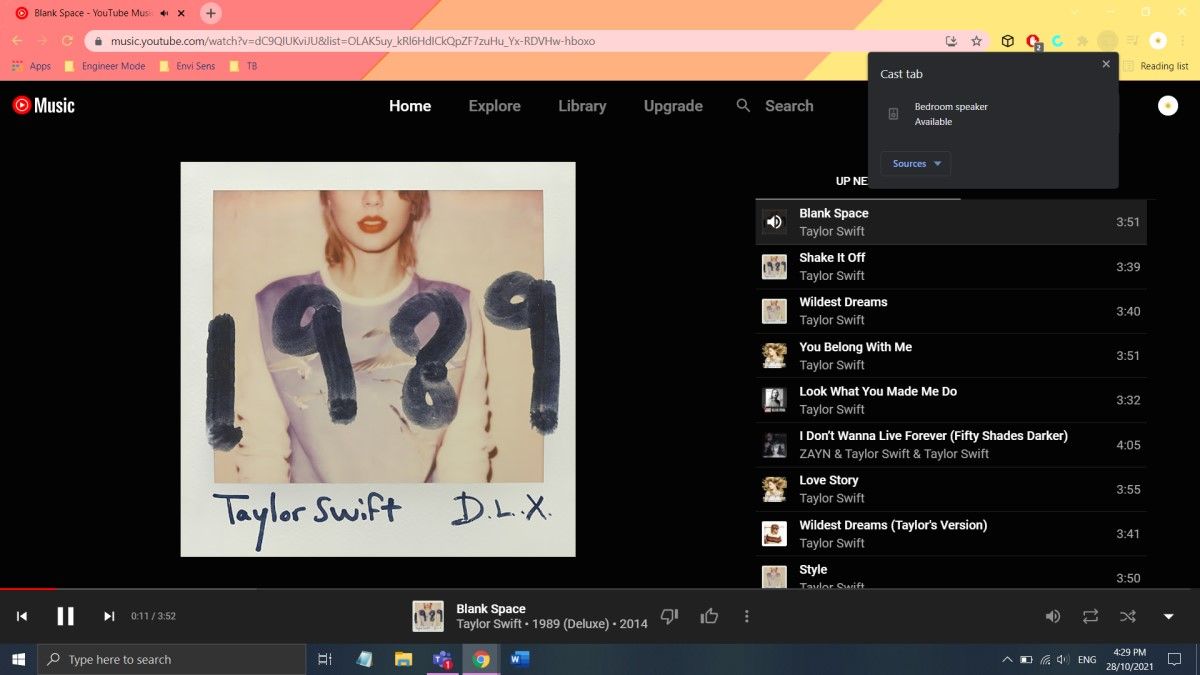
Task: Close the Cast tab popup
Action: tap(1105, 64)
